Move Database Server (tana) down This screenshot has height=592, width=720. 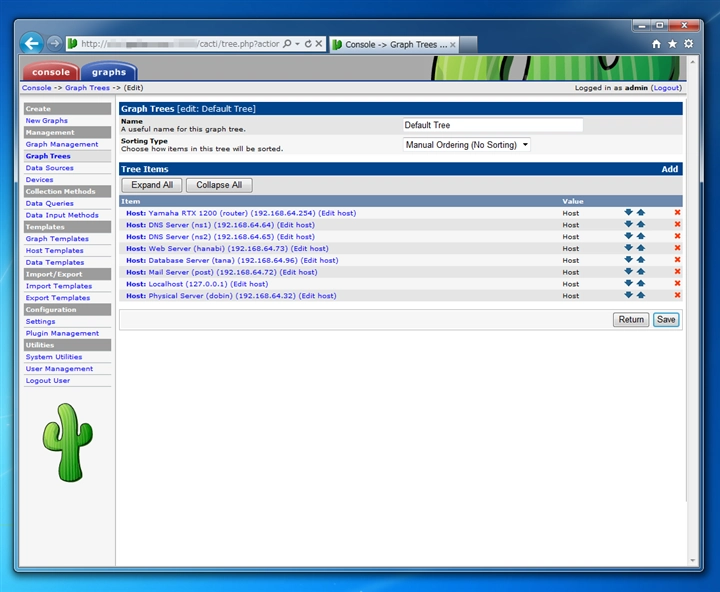[x=628, y=259]
